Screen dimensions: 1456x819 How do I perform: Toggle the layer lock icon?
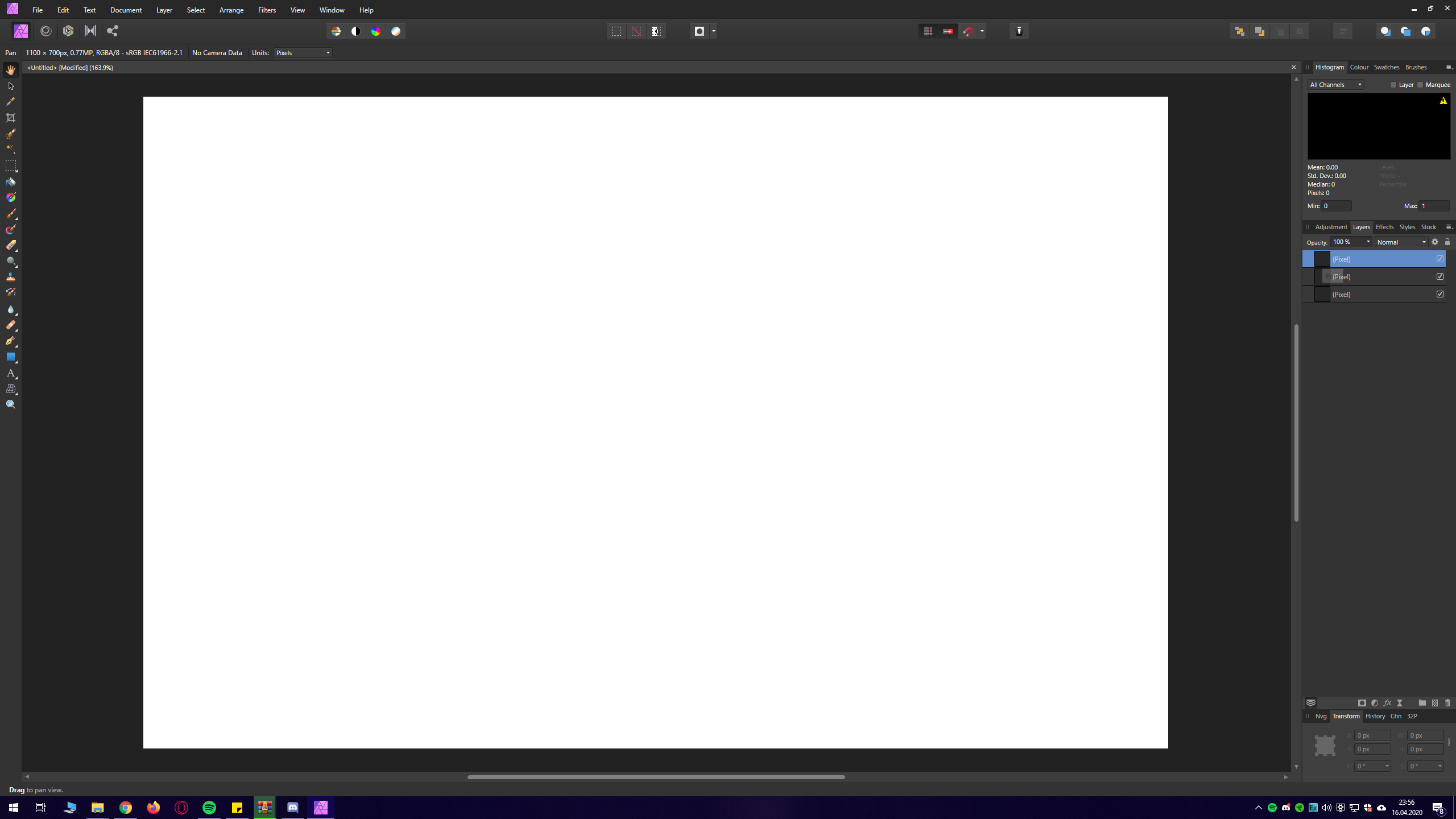pyautogui.click(x=1447, y=242)
